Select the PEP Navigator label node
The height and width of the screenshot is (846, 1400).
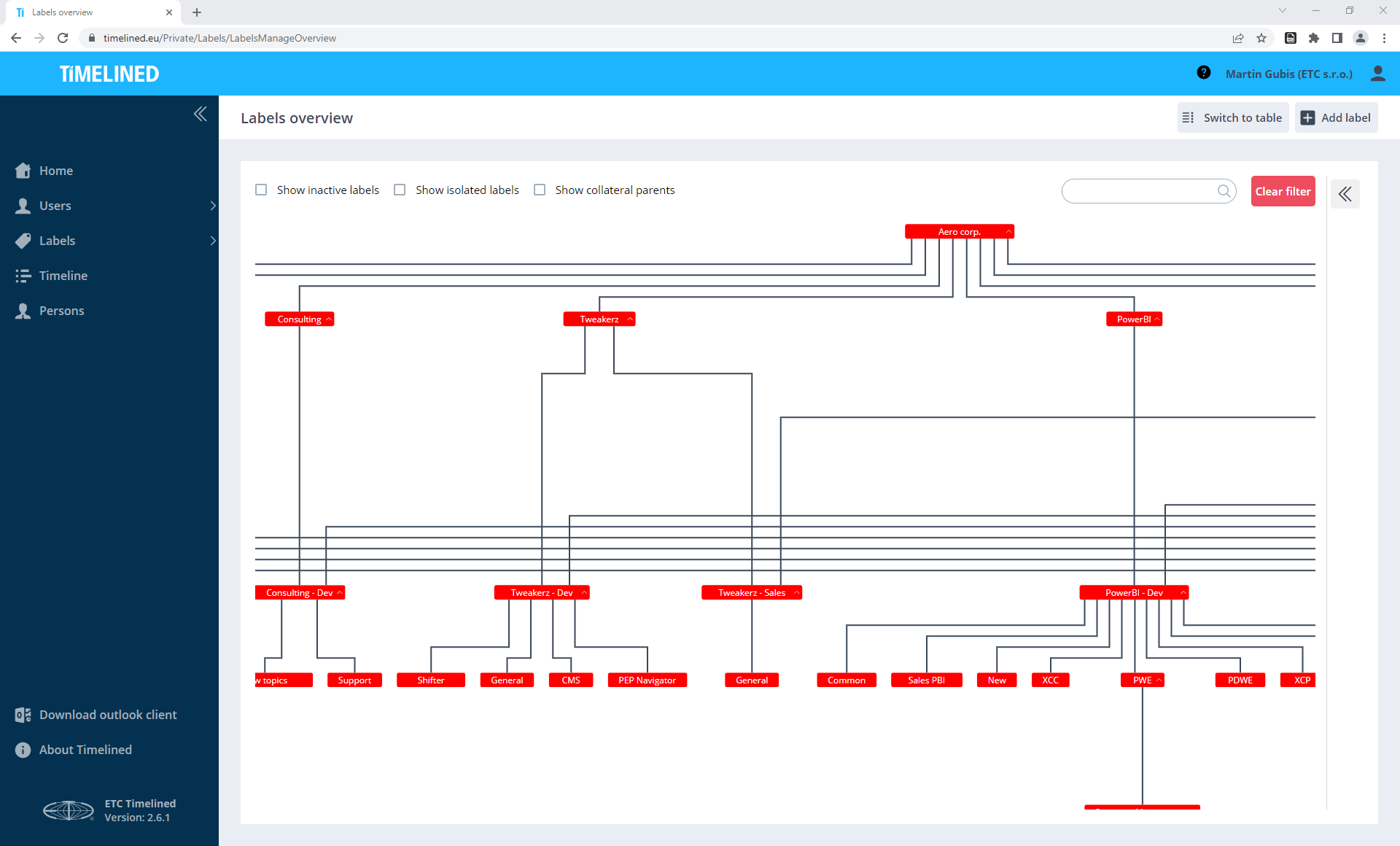647,680
